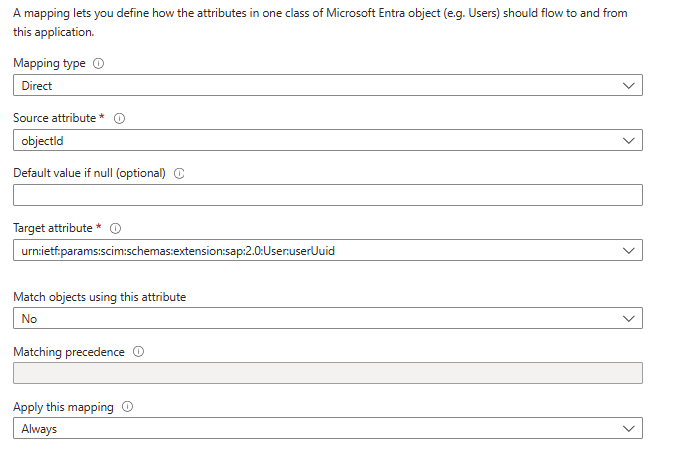This screenshot has height=463, width=698.
Task: Show info for Default value if null
Action: [180, 173]
